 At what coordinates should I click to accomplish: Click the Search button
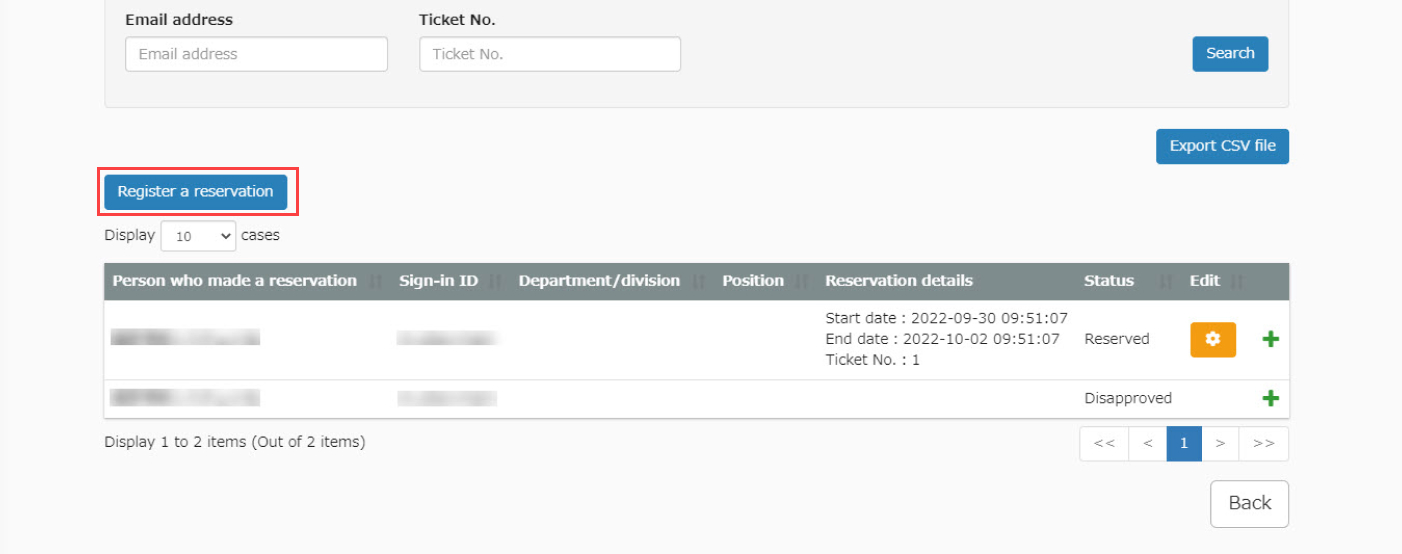pyautogui.click(x=1230, y=54)
